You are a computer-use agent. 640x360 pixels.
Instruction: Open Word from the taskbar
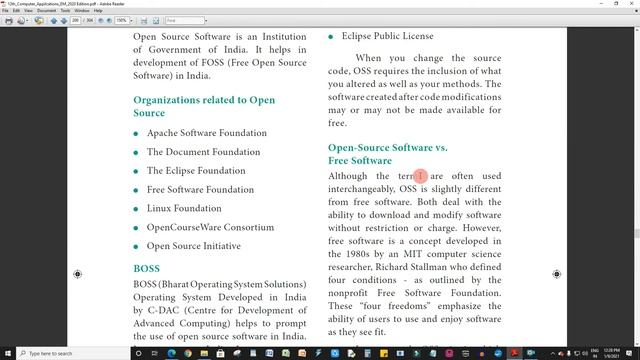click(269, 353)
